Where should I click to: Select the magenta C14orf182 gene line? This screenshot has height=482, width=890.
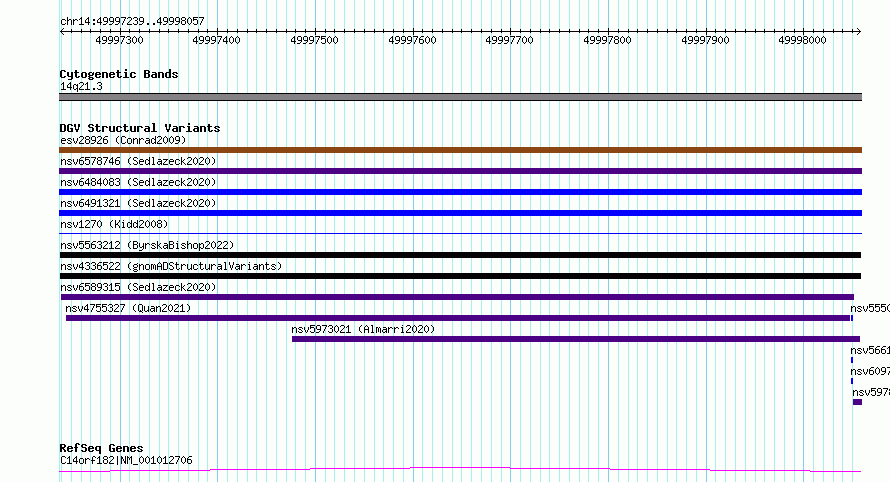(460, 470)
